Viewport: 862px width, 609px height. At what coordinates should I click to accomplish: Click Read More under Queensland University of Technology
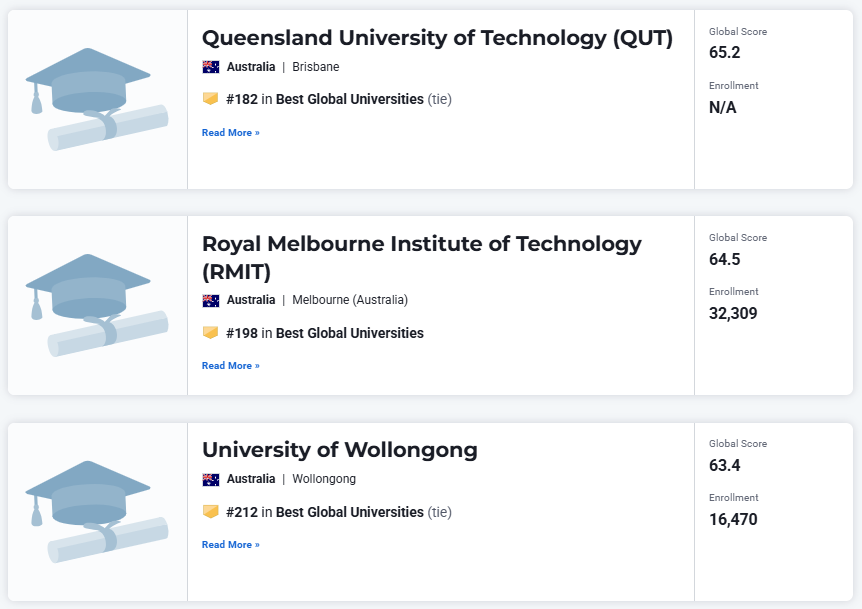(x=230, y=133)
